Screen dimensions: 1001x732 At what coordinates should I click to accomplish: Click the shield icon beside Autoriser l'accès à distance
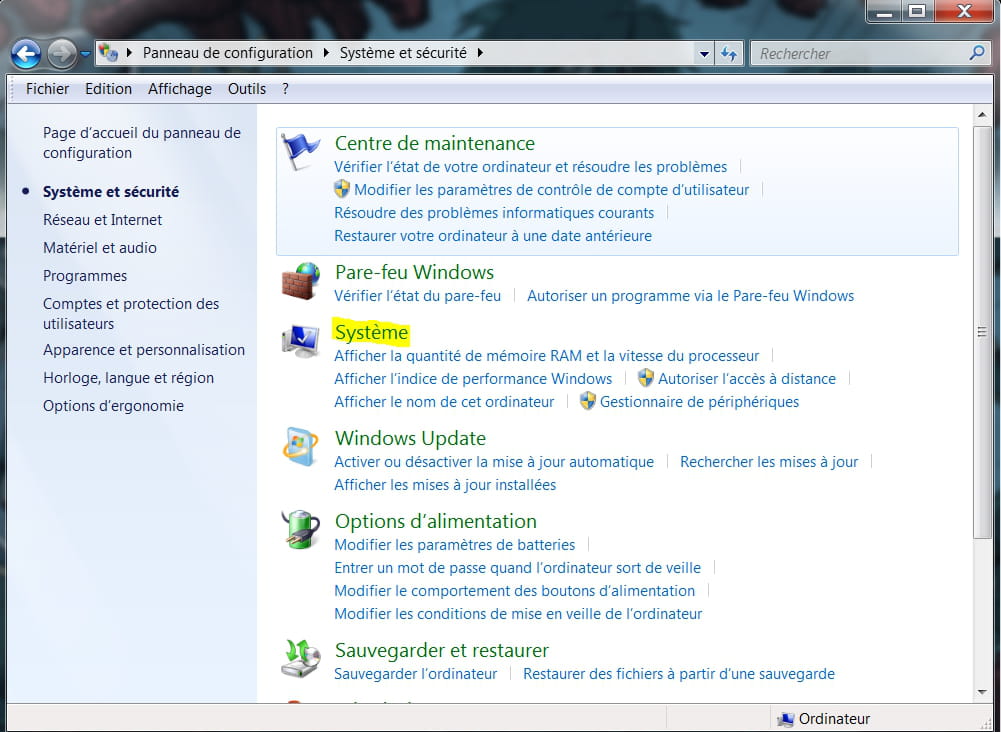(x=646, y=378)
